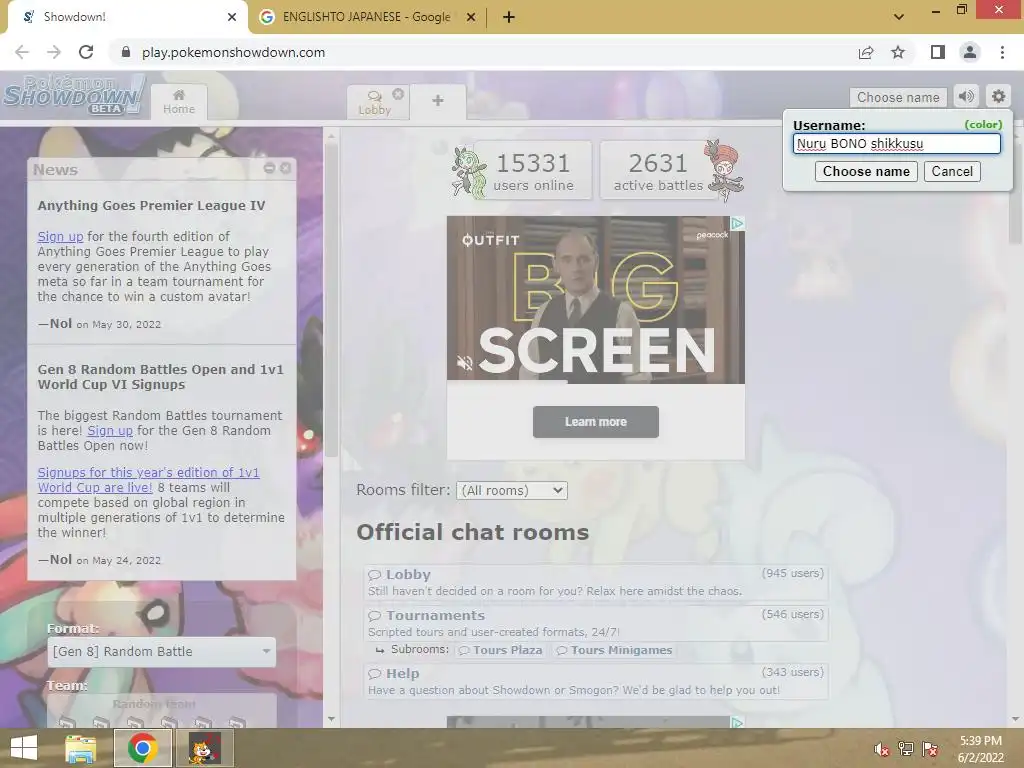1024x768 pixels.
Task: Open tab search chevron in Chrome title bar
Action: pos(899,17)
